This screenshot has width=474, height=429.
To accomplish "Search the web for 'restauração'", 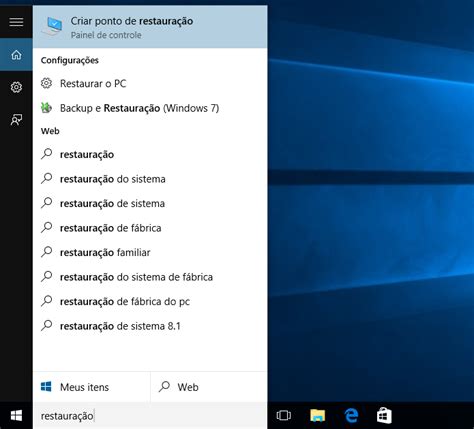I will pyautogui.click(x=150, y=154).
